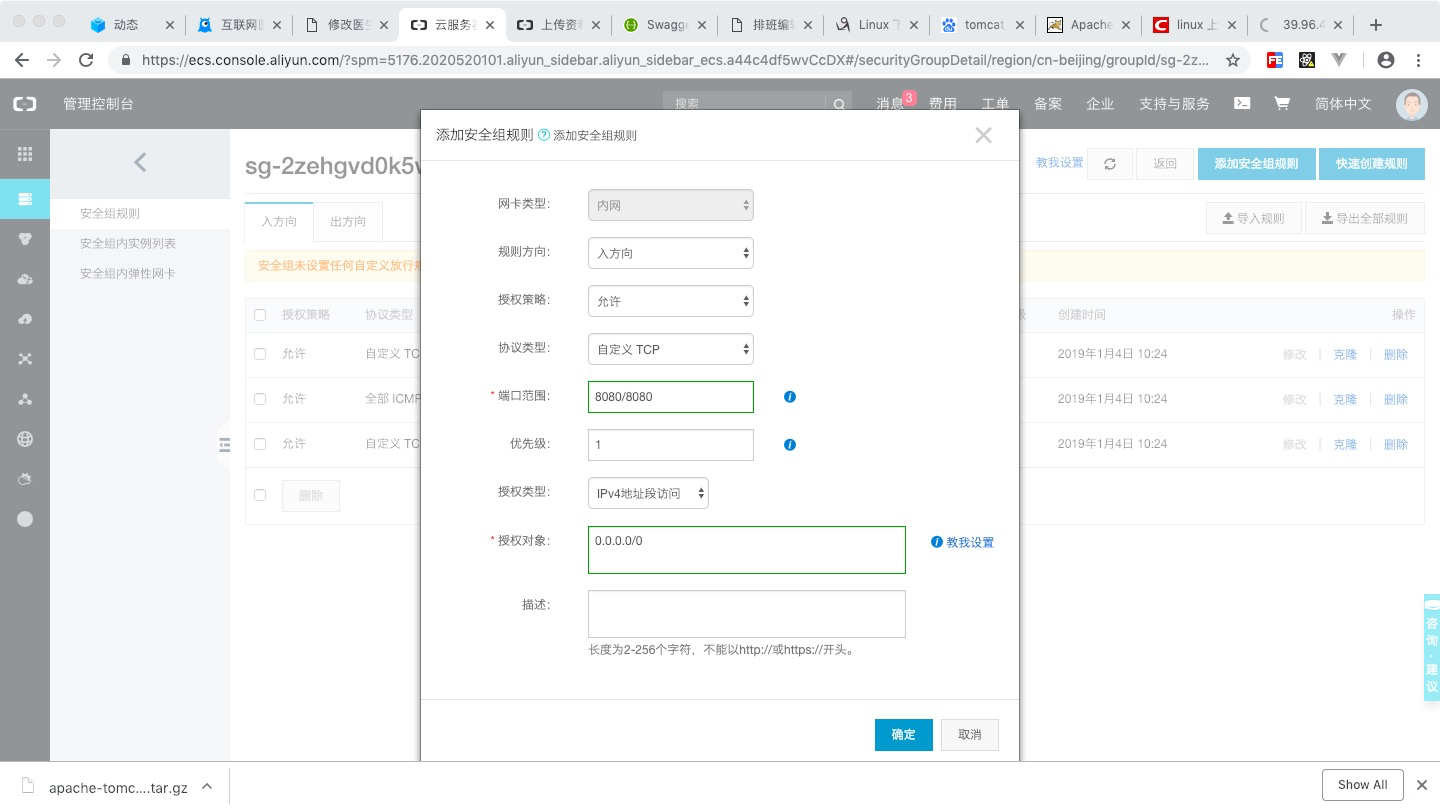Screen dimensions: 1440x810
Task: Toggle the select-all checkbox in table header
Action: (260, 315)
